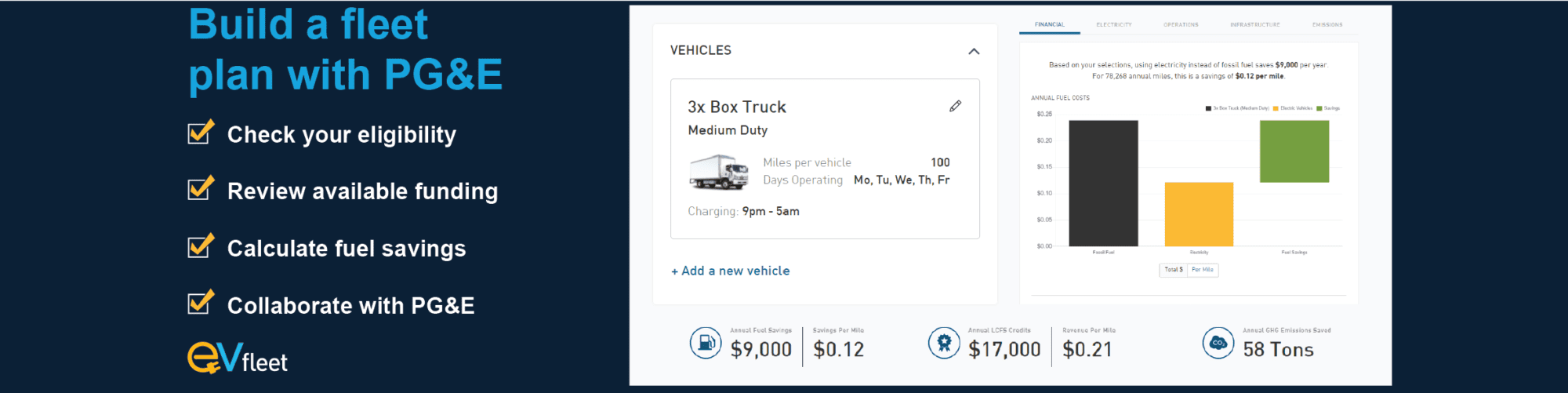This screenshot has height=393, width=1568.
Task: Click checkmark beside Check your eligibility
Action: pos(201,132)
